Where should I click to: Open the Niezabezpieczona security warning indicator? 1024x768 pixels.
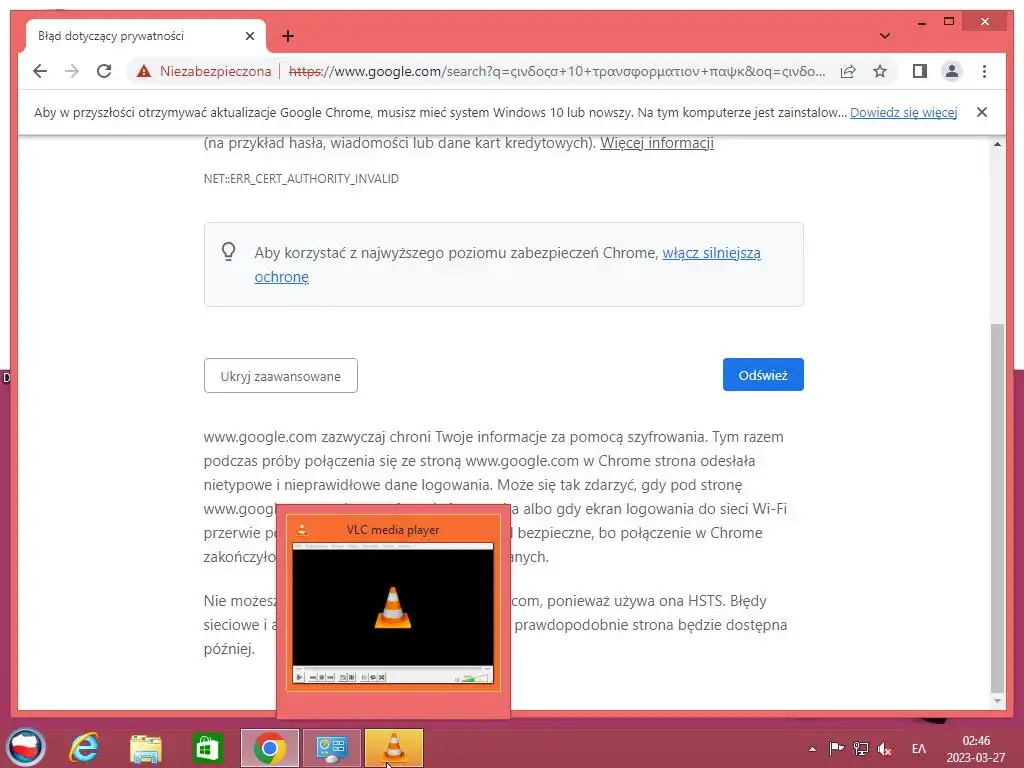204,71
